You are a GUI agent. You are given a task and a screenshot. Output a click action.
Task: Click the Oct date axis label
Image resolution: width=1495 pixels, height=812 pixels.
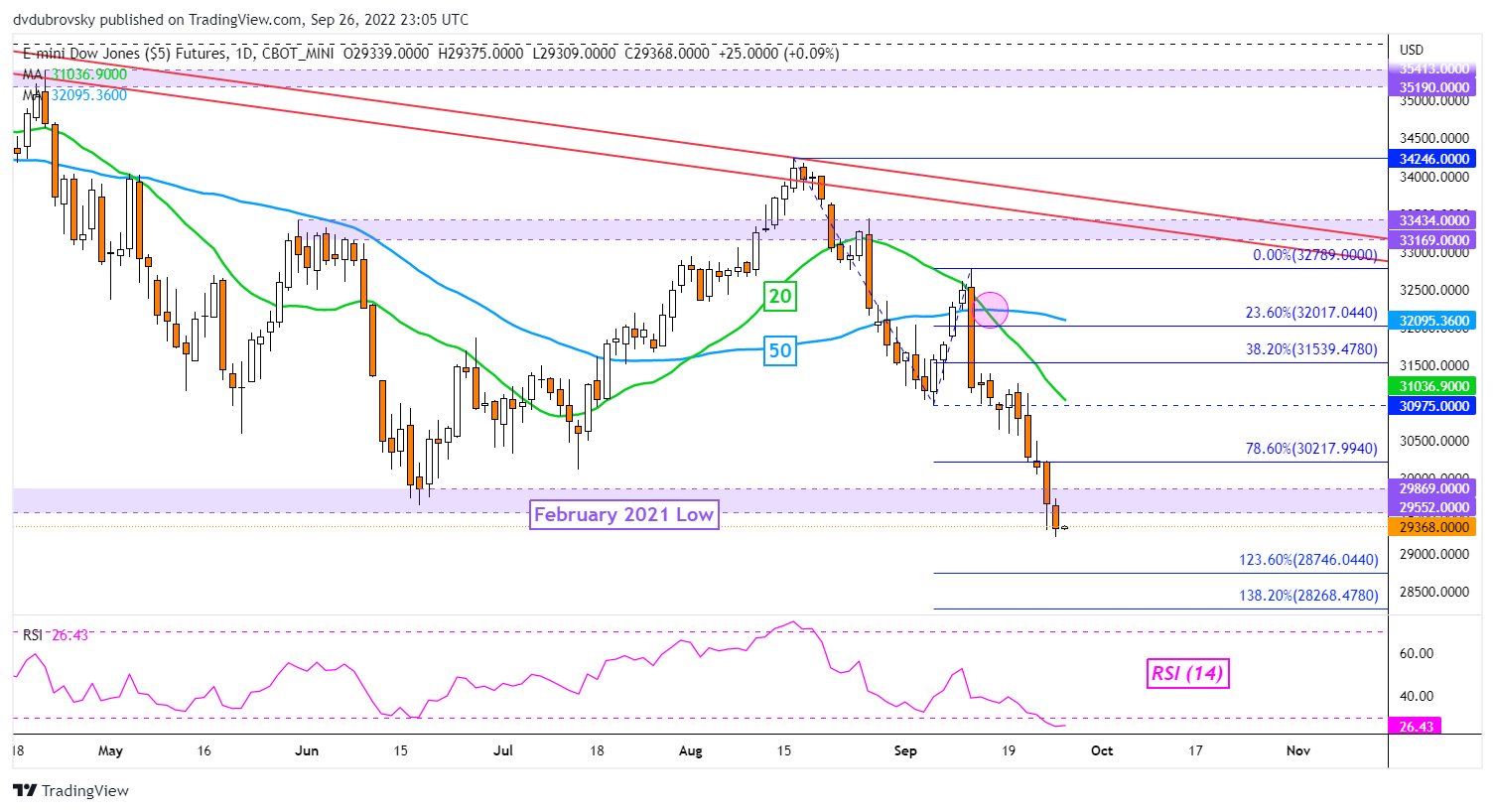1102,750
